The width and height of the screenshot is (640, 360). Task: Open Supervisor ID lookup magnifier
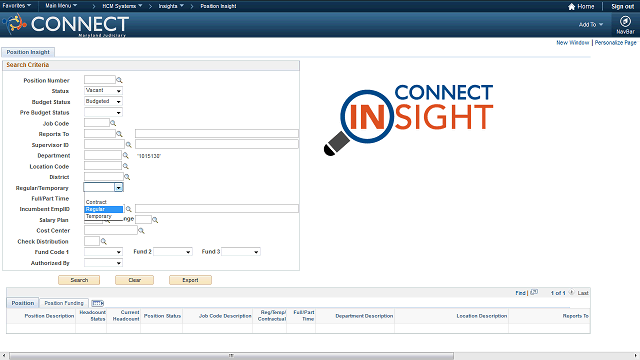(x=129, y=145)
